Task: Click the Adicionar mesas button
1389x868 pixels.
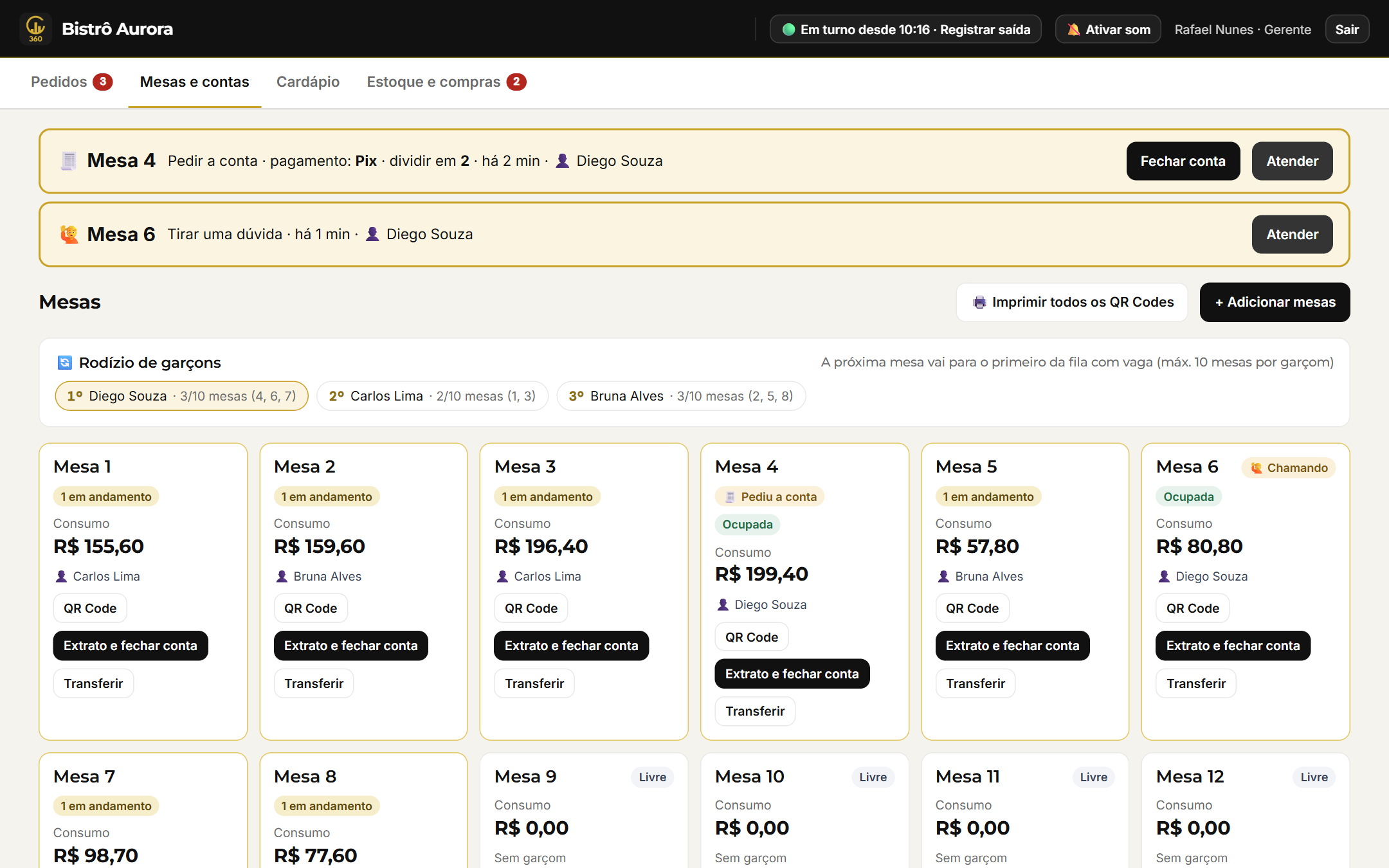Action: (1275, 302)
